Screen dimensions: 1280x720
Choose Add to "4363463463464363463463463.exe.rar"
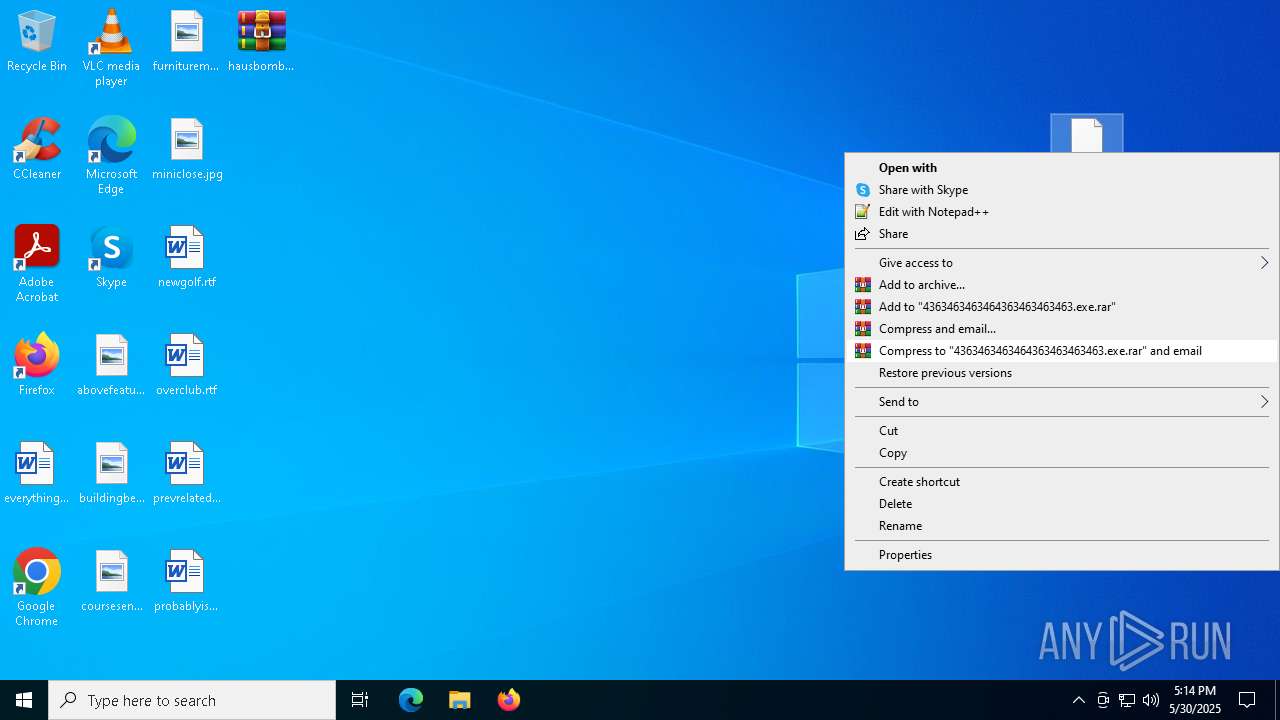(1062, 307)
